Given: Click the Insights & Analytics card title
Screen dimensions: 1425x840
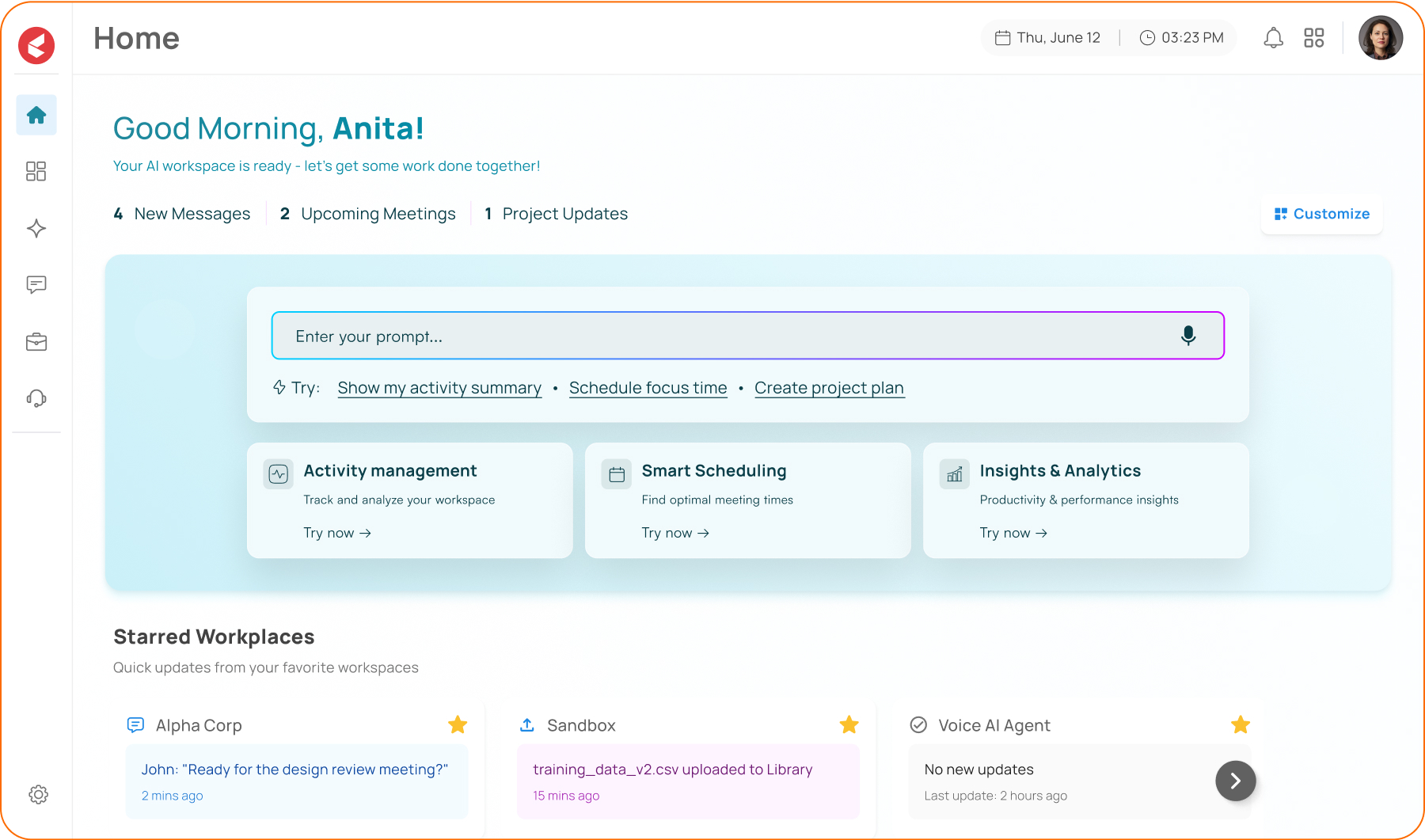Looking at the screenshot, I should 1060,471.
